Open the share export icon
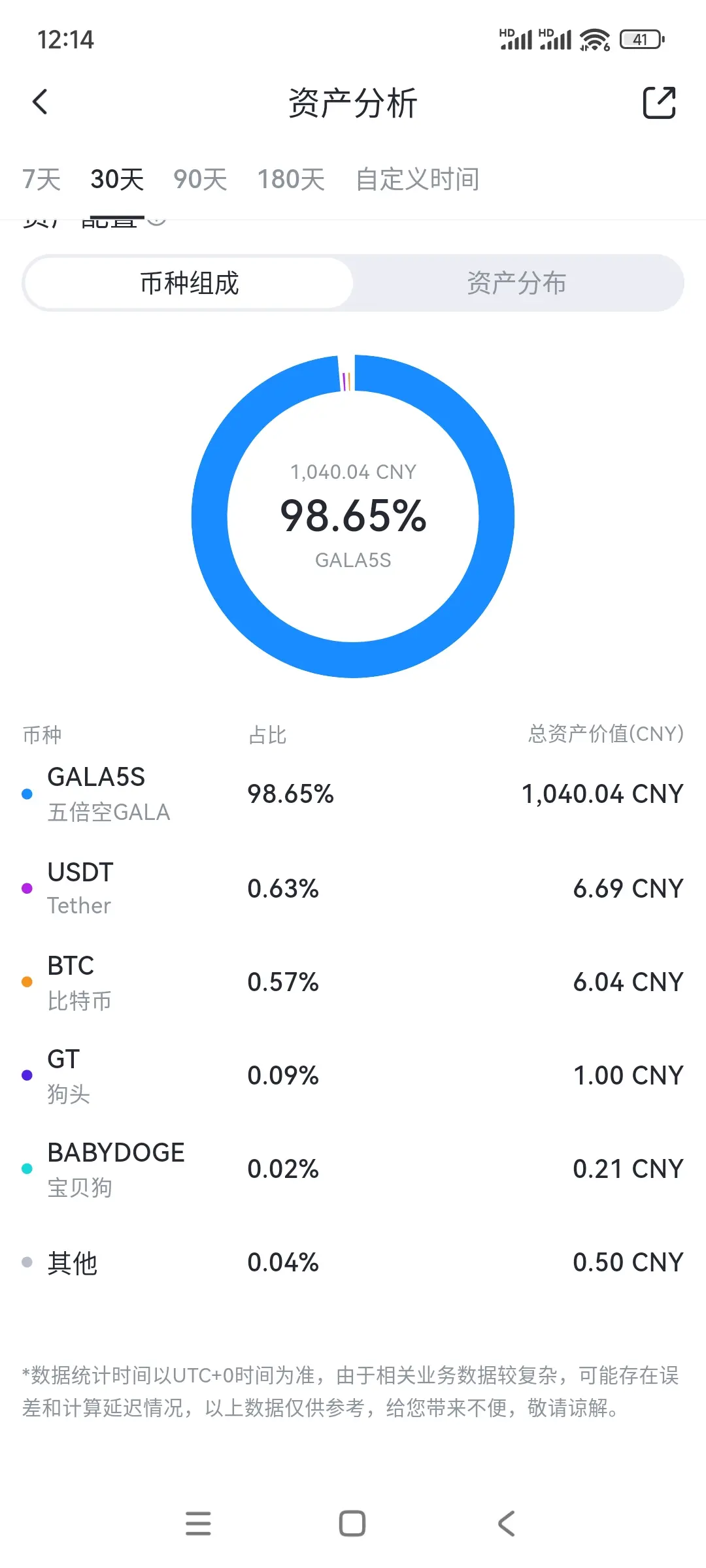The image size is (706, 1568). click(659, 103)
